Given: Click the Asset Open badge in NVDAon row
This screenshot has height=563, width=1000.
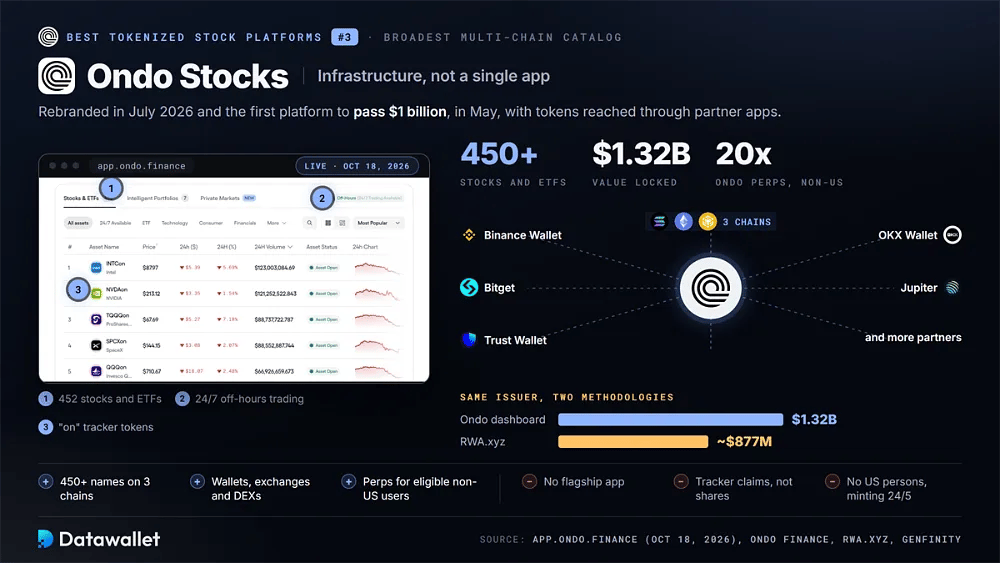Looking at the screenshot, I should coord(324,293).
